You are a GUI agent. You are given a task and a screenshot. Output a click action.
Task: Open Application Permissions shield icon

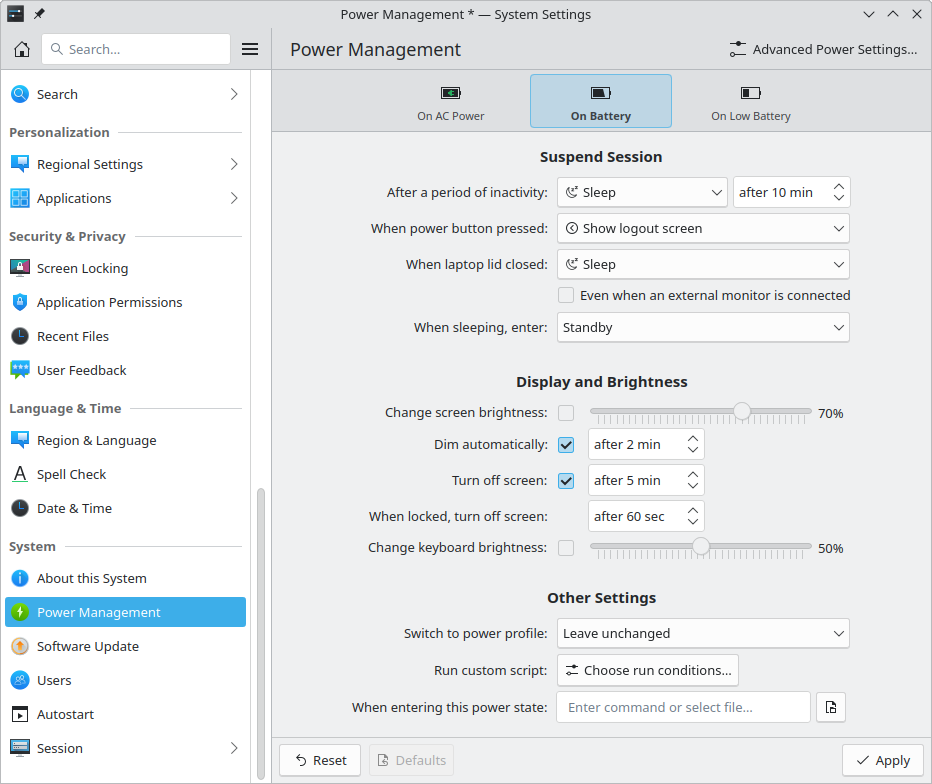(20, 302)
